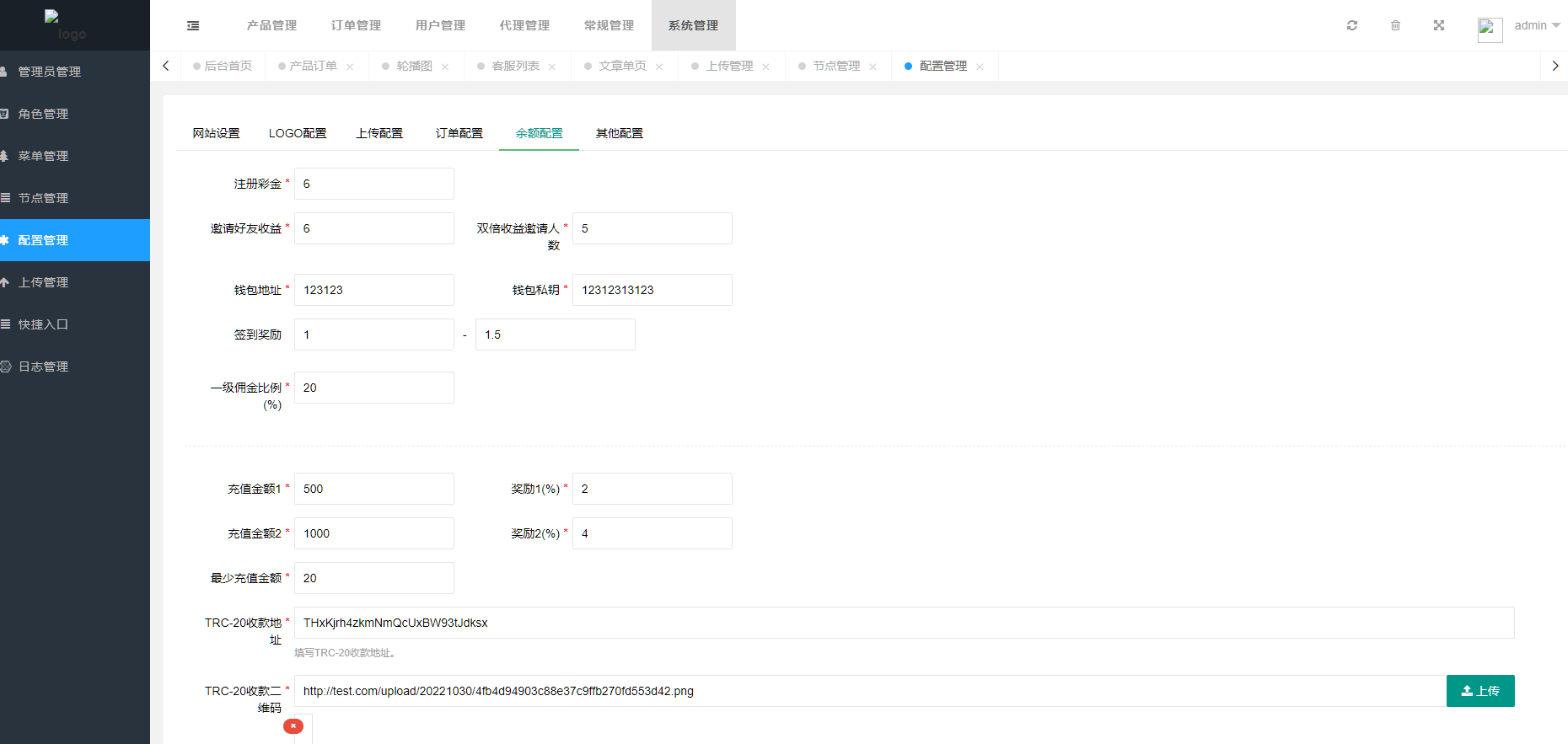Remove uploaded QR image with red X
Image resolution: width=1568 pixels, height=744 pixels.
coord(293,726)
